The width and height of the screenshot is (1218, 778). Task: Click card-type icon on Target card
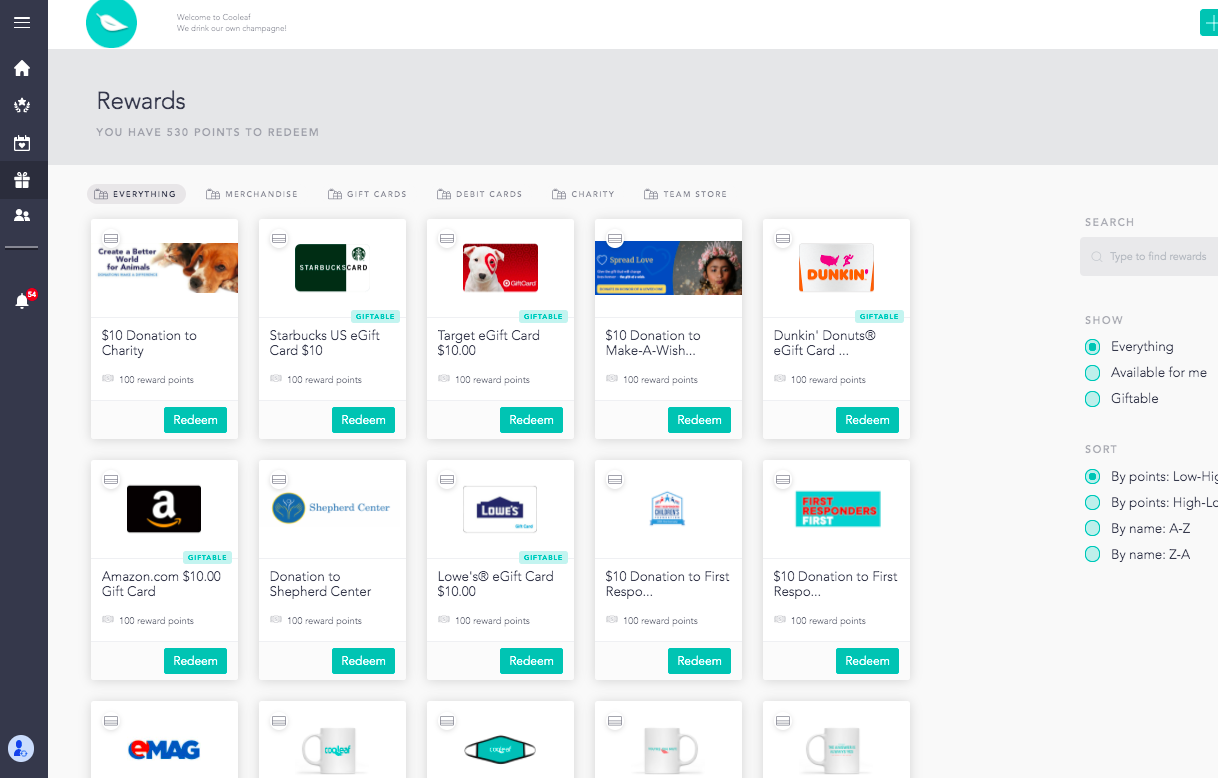[x=447, y=239]
